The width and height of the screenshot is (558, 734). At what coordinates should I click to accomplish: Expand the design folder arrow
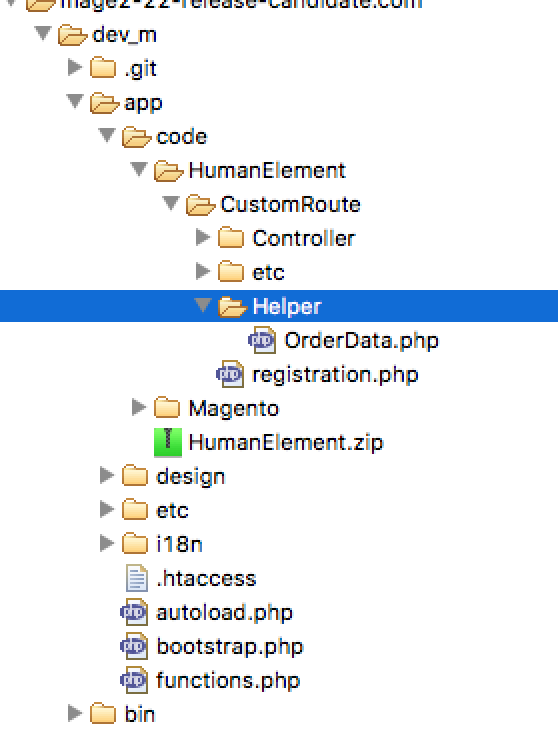[107, 475]
